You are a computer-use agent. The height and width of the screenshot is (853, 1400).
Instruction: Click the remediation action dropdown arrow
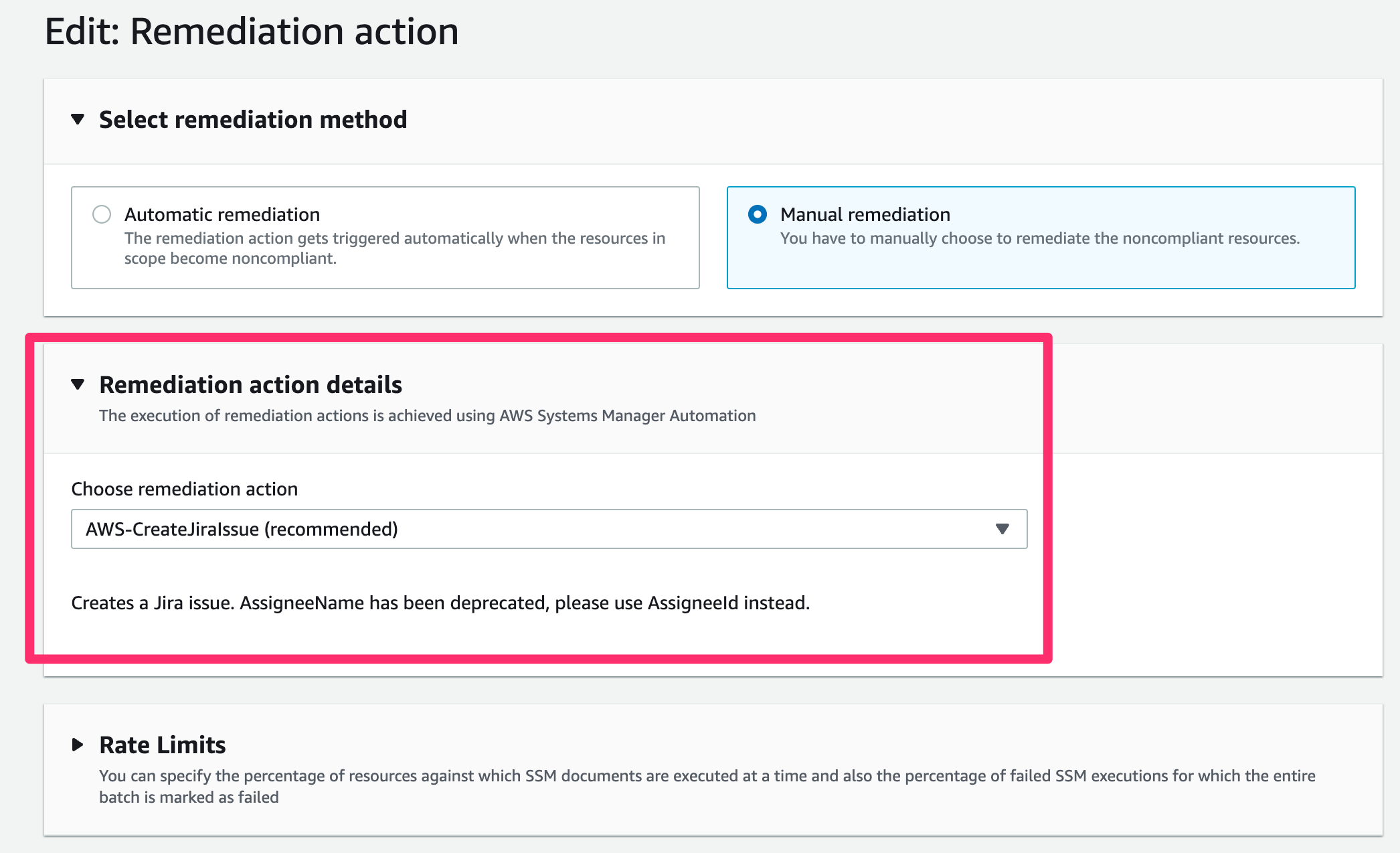(1002, 529)
